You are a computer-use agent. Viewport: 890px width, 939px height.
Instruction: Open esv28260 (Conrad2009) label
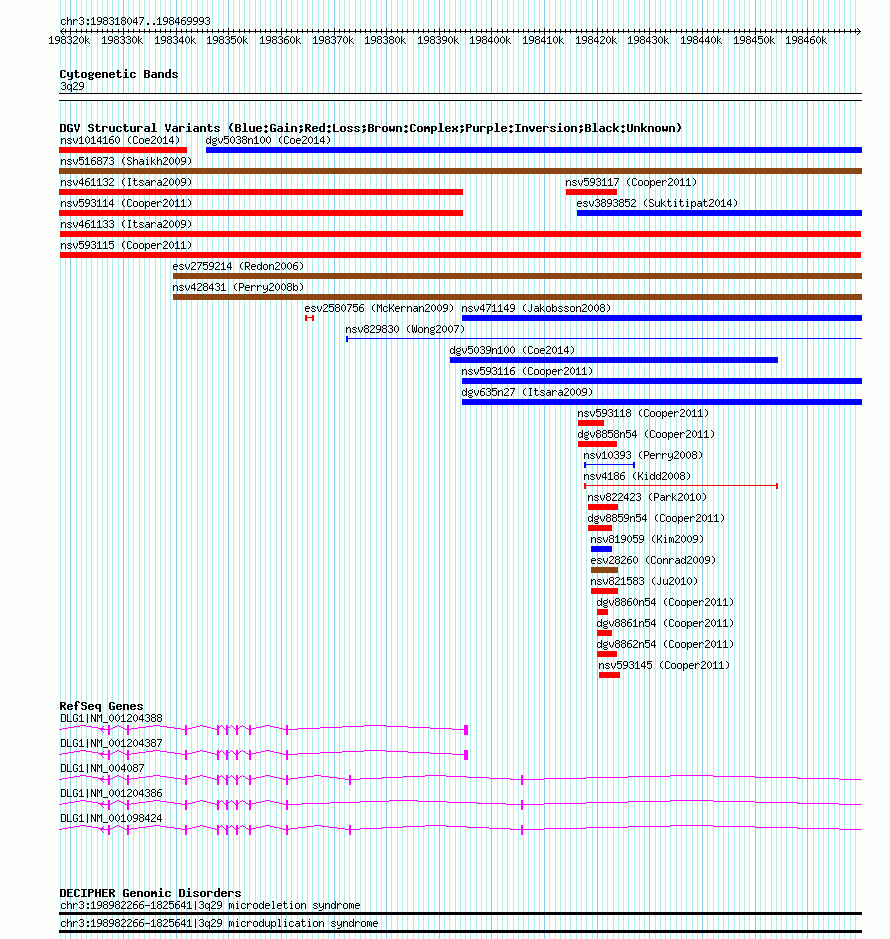point(653,560)
